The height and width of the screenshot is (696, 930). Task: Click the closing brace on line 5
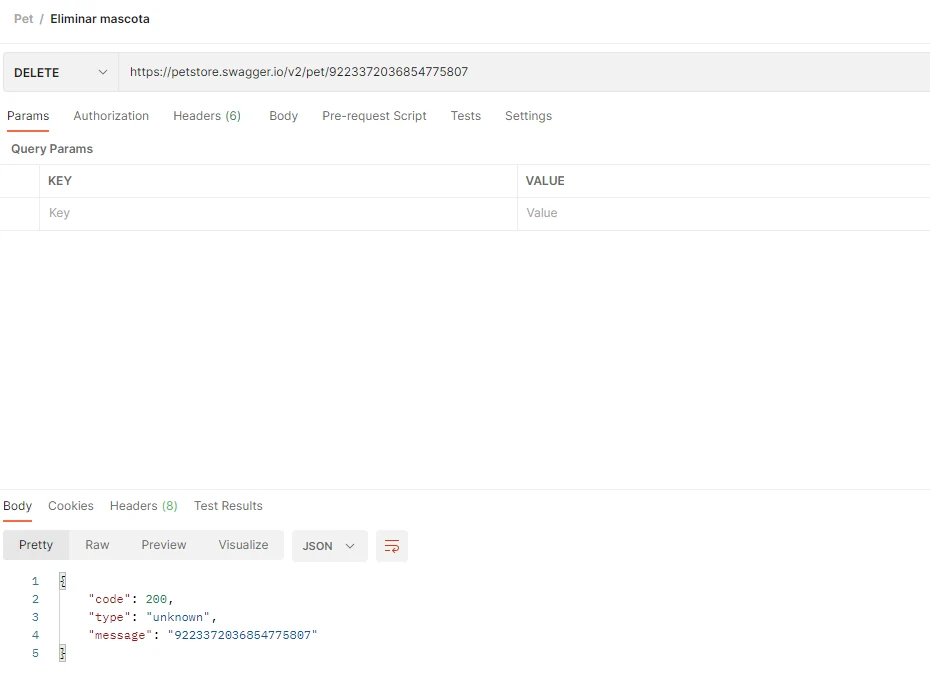(63, 653)
